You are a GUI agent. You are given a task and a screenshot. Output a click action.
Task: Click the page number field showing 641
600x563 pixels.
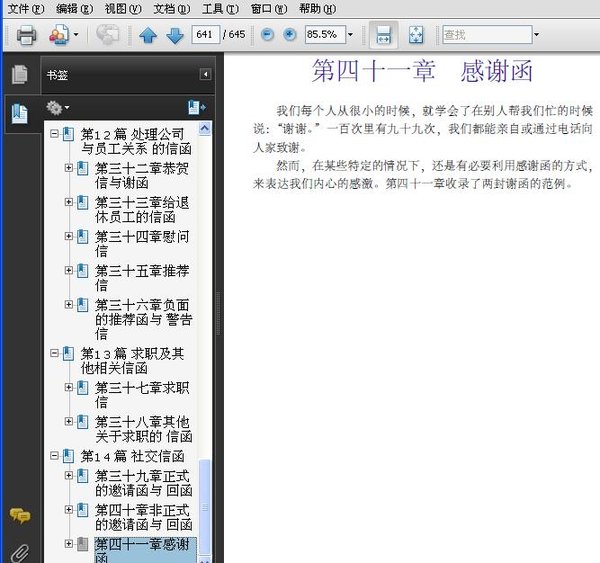pos(206,34)
